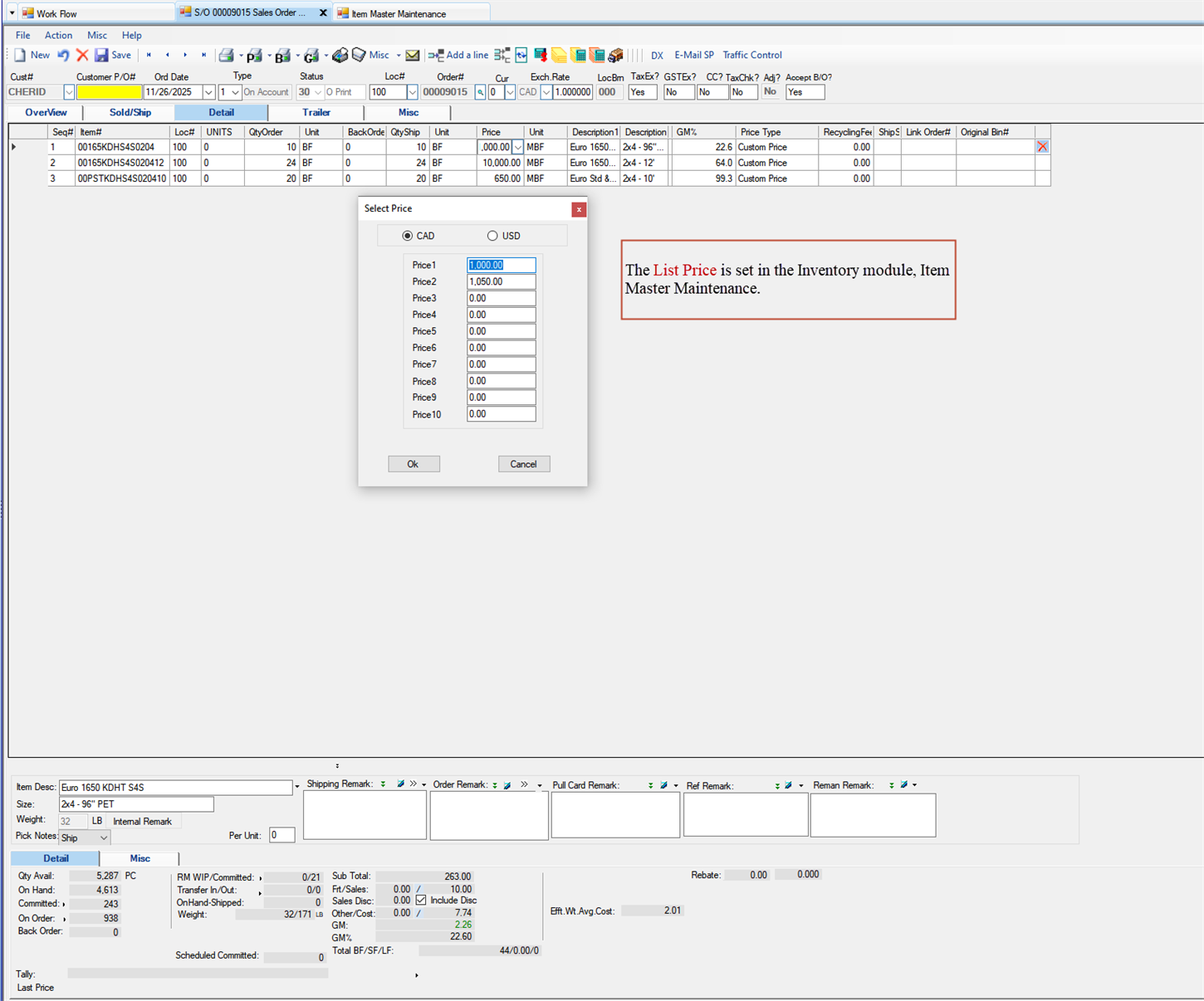Open the E-Mail envelope icon
The width and height of the screenshot is (1204, 1001).
pos(413,55)
